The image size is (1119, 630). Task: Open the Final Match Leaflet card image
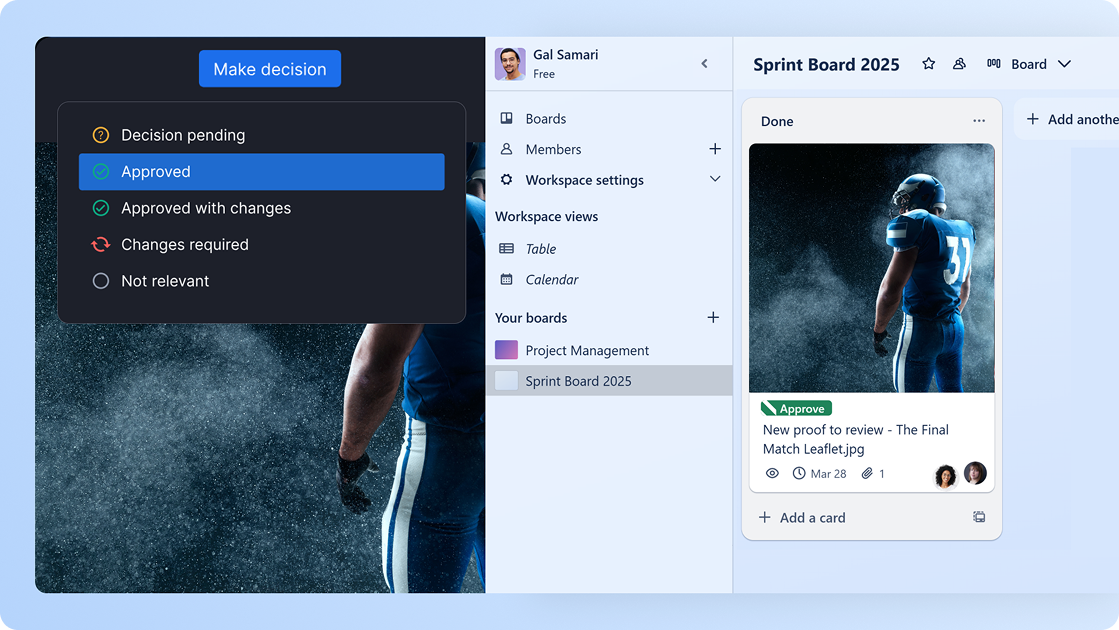click(871, 268)
